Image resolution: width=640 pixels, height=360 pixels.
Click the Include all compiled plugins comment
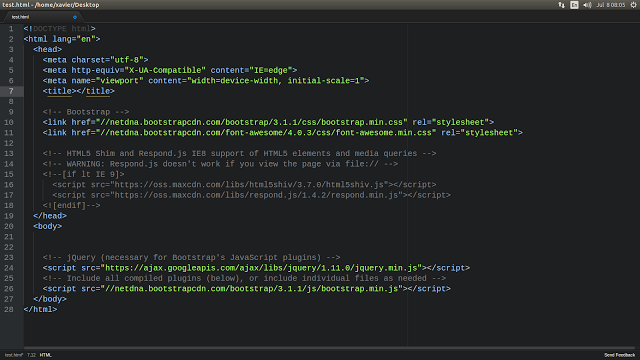[x=244, y=278]
